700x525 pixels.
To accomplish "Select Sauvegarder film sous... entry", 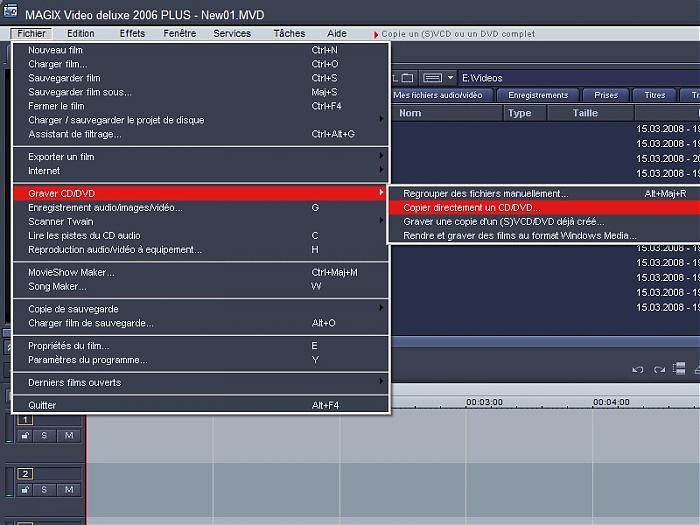I will pos(201,92).
